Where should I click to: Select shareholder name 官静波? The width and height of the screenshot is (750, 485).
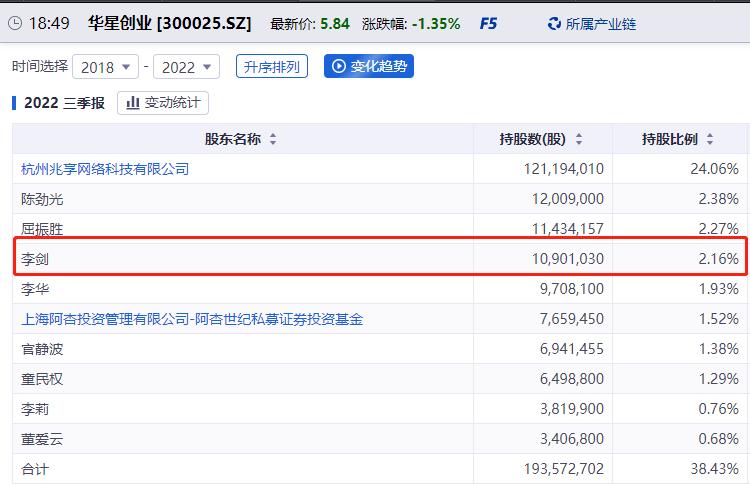(x=42, y=349)
